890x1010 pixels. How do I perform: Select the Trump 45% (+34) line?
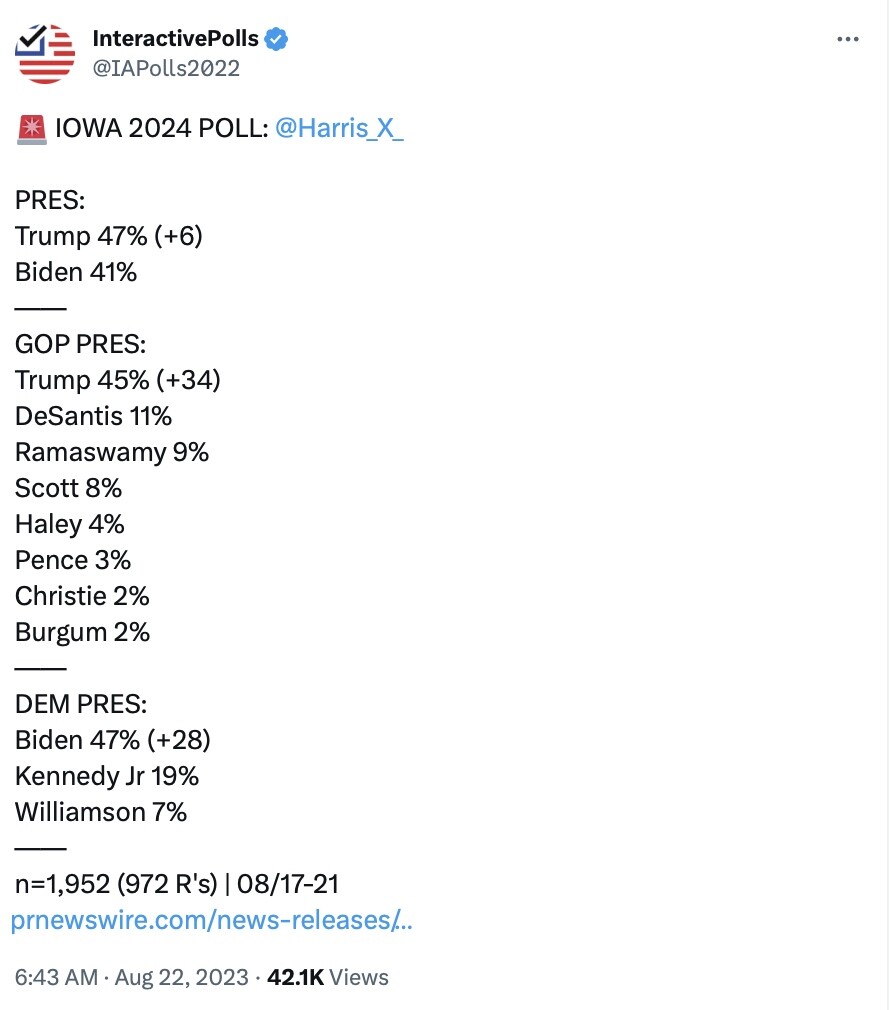click(118, 380)
